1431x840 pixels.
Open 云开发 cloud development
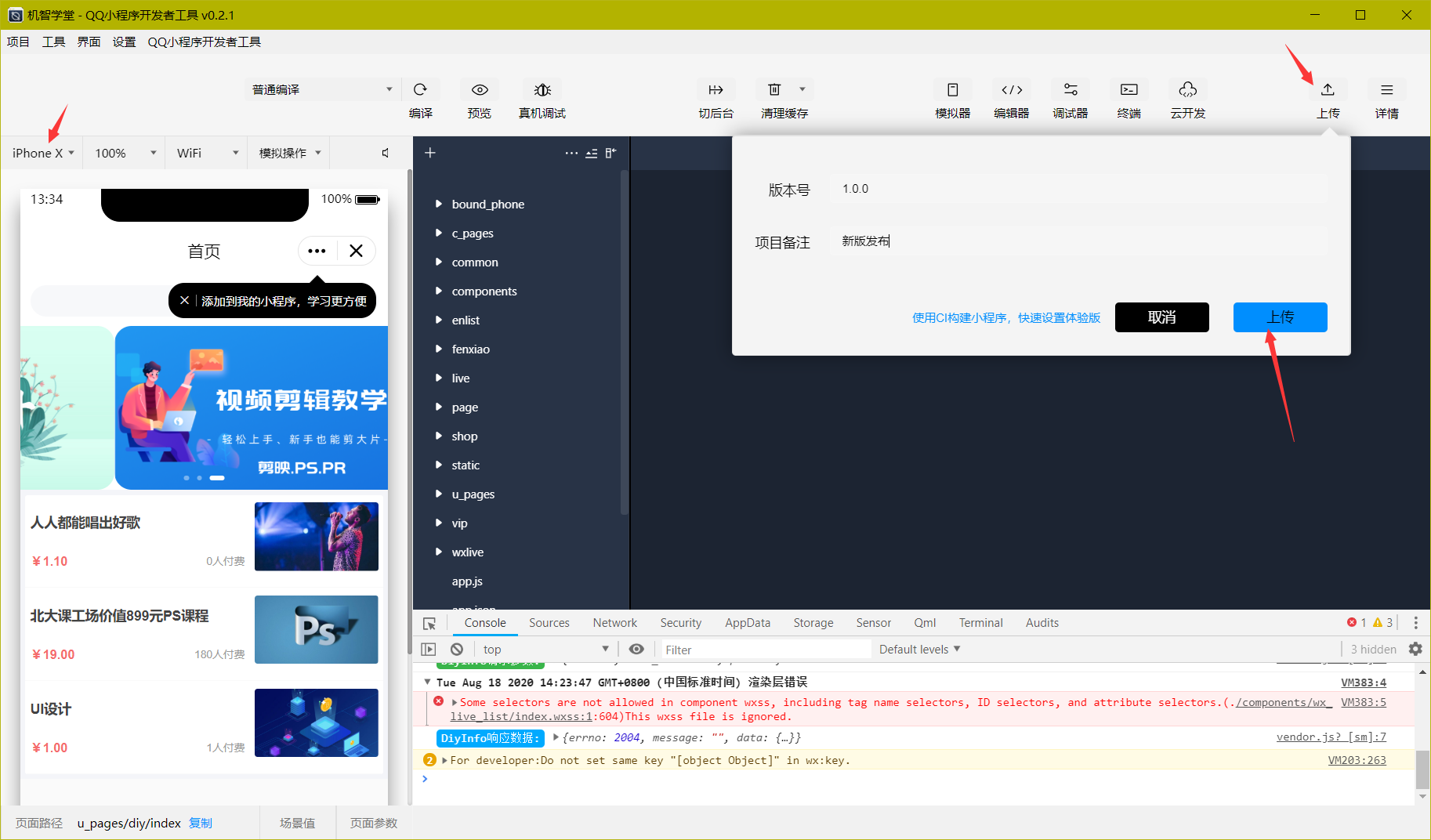click(1188, 89)
